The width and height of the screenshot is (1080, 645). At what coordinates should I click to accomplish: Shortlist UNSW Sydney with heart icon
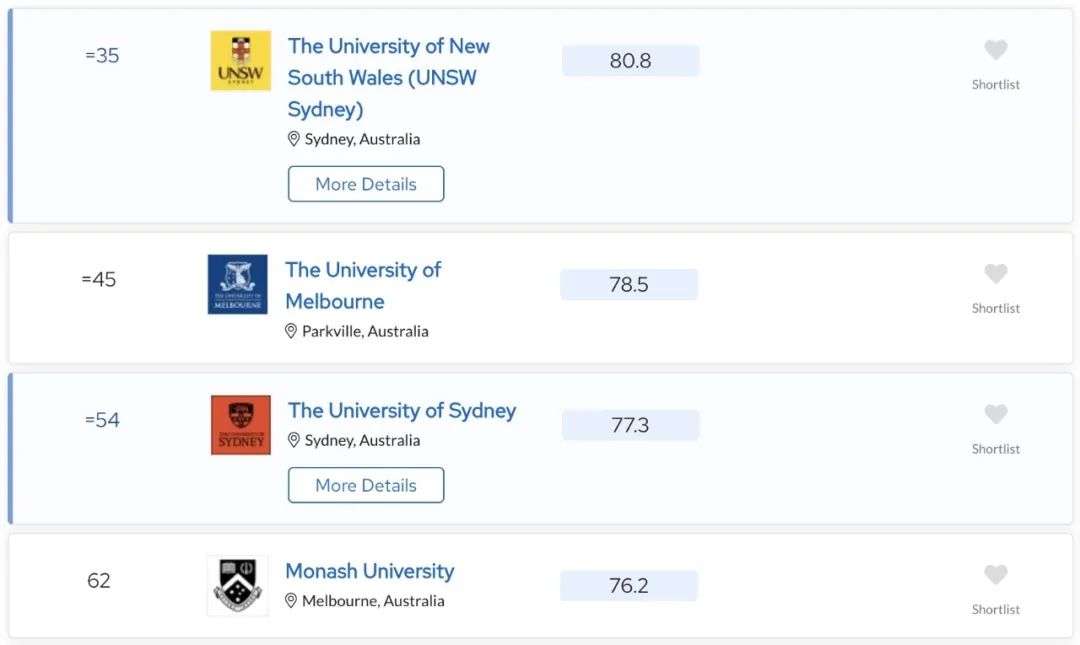pyautogui.click(x=995, y=50)
